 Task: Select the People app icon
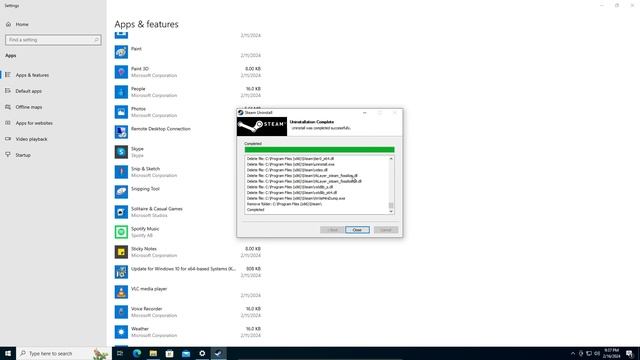[121, 92]
